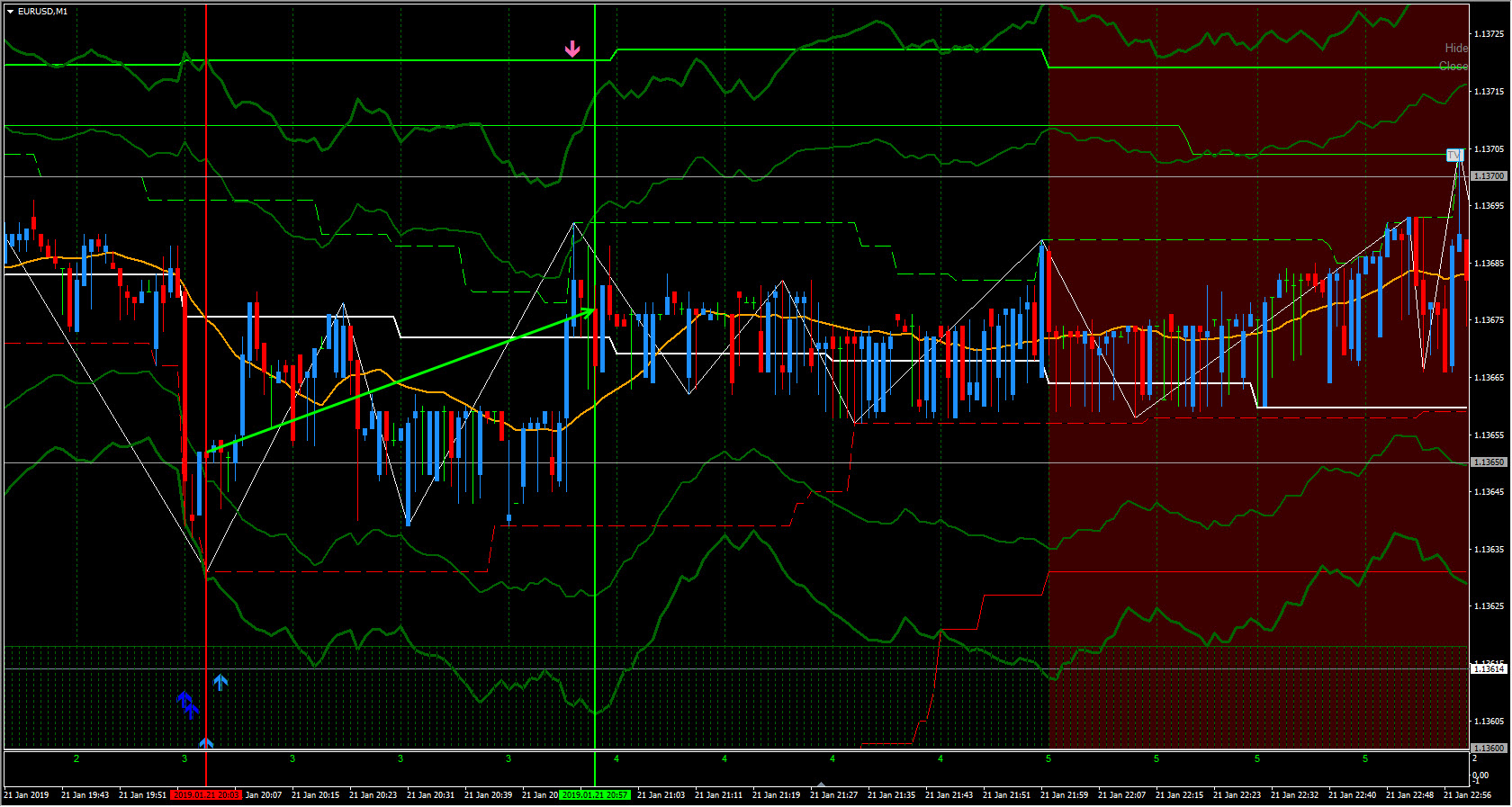1512x807 pixels.
Task: Click the 1.13655 price axis label
Action: tap(1489, 435)
